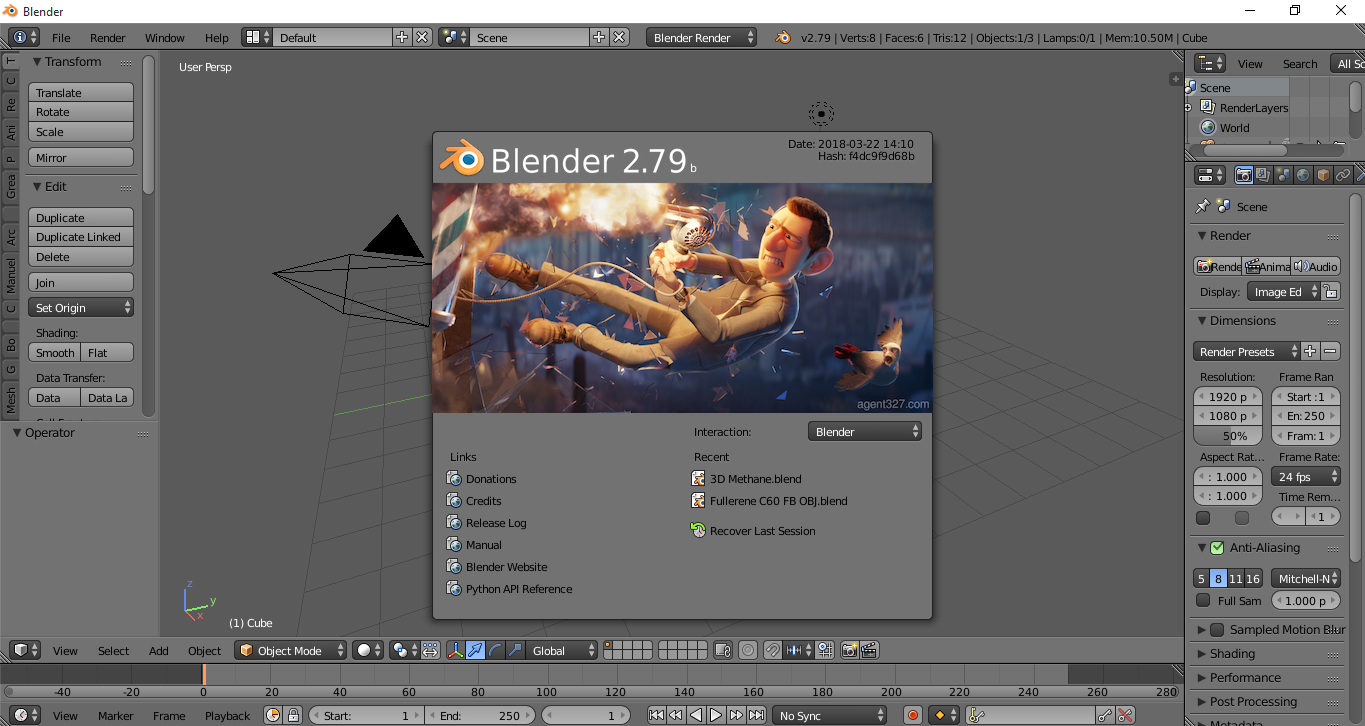Toggle the lock interface icon beside Display
The height and width of the screenshot is (726, 1365).
[1330, 292]
